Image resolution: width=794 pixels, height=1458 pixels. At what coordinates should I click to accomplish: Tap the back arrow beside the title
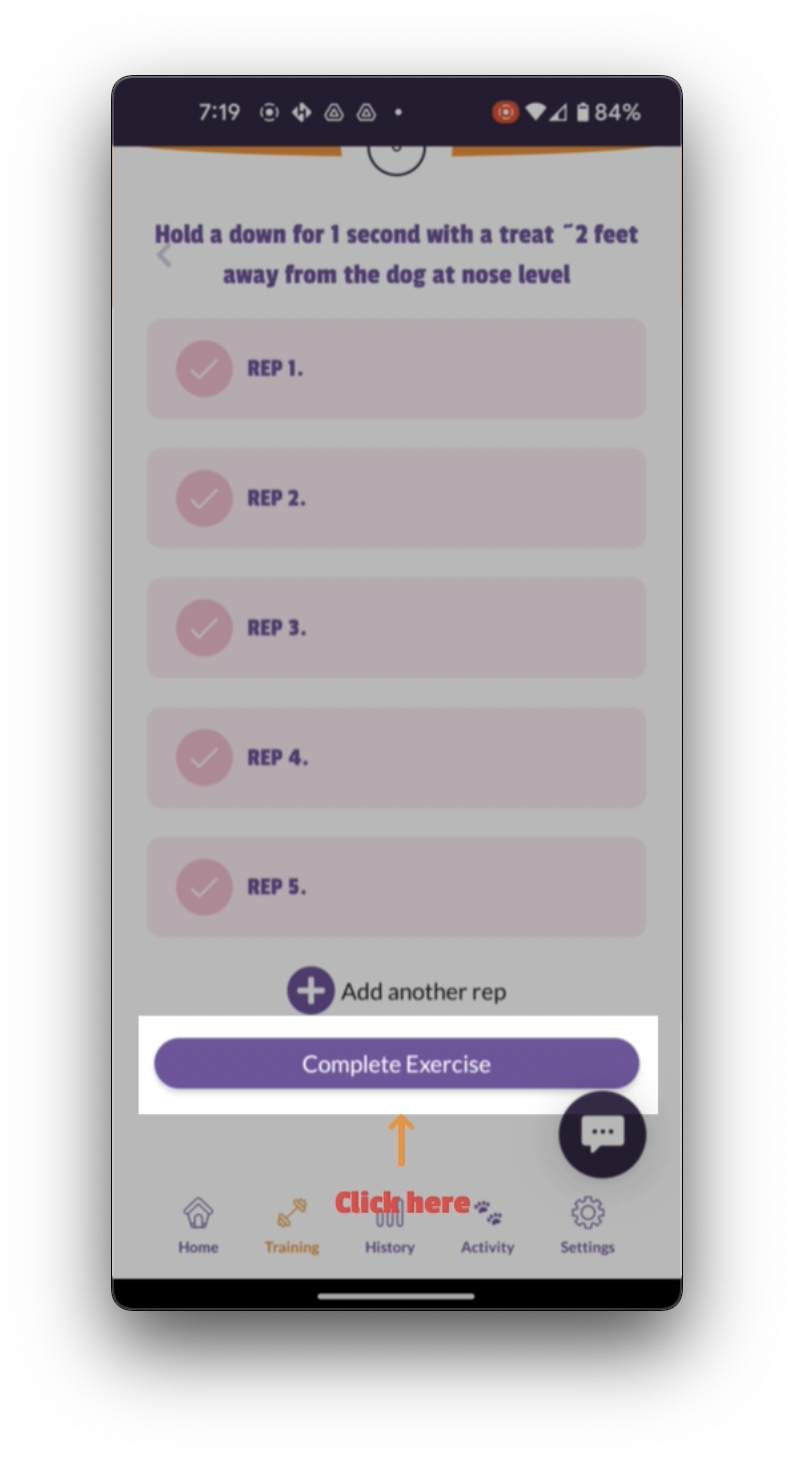click(164, 256)
